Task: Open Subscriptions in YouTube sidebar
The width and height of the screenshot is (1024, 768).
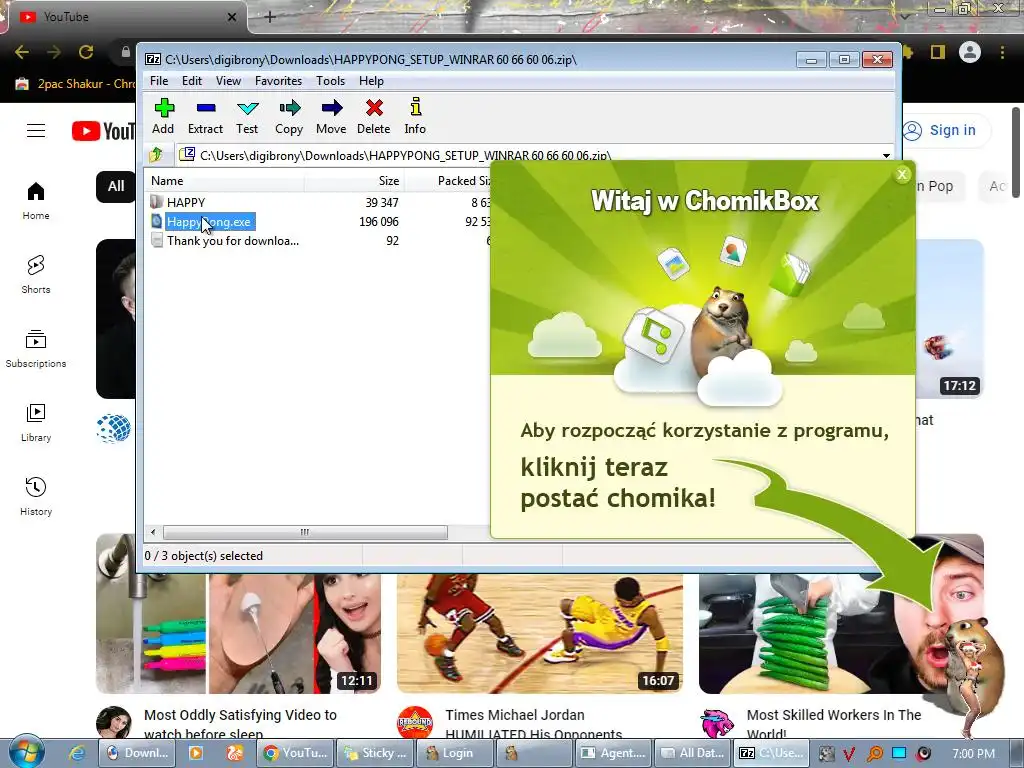Action: point(36,349)
